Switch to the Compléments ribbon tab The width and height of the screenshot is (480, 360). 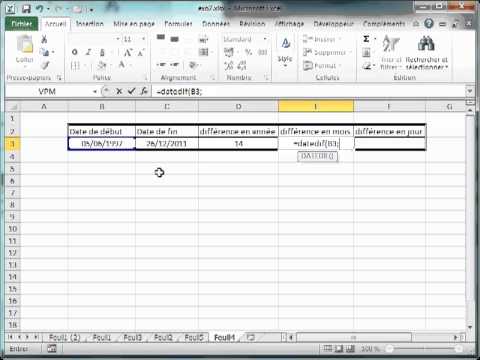(x=384, y=24)
